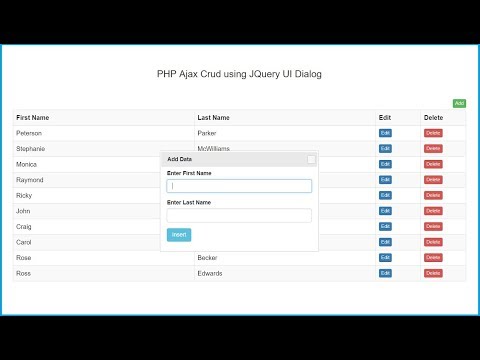
Task: Delete the Raymond row
Action: (433, 180)
